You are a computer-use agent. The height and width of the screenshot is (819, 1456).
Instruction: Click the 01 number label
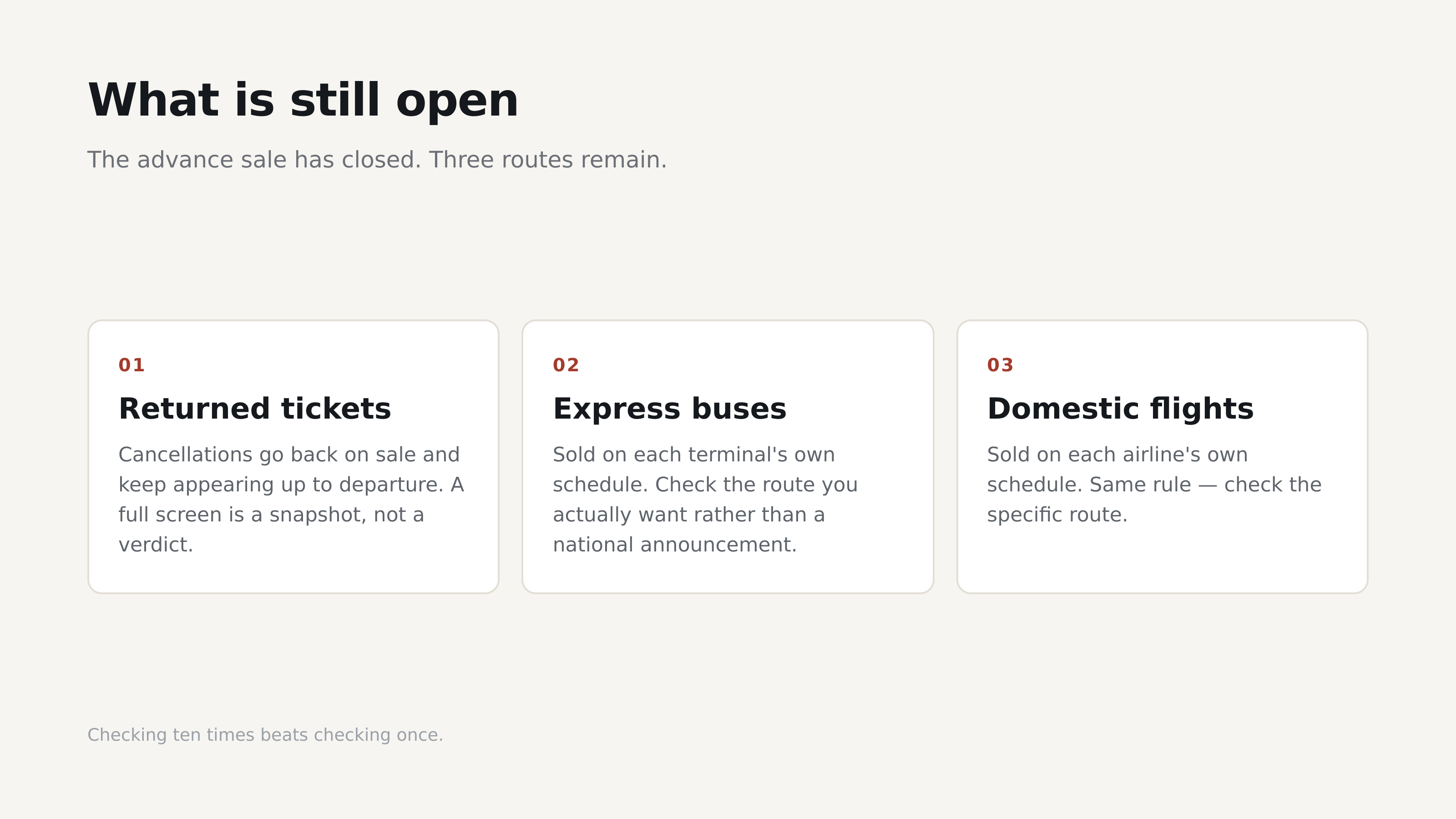point(131,365)
